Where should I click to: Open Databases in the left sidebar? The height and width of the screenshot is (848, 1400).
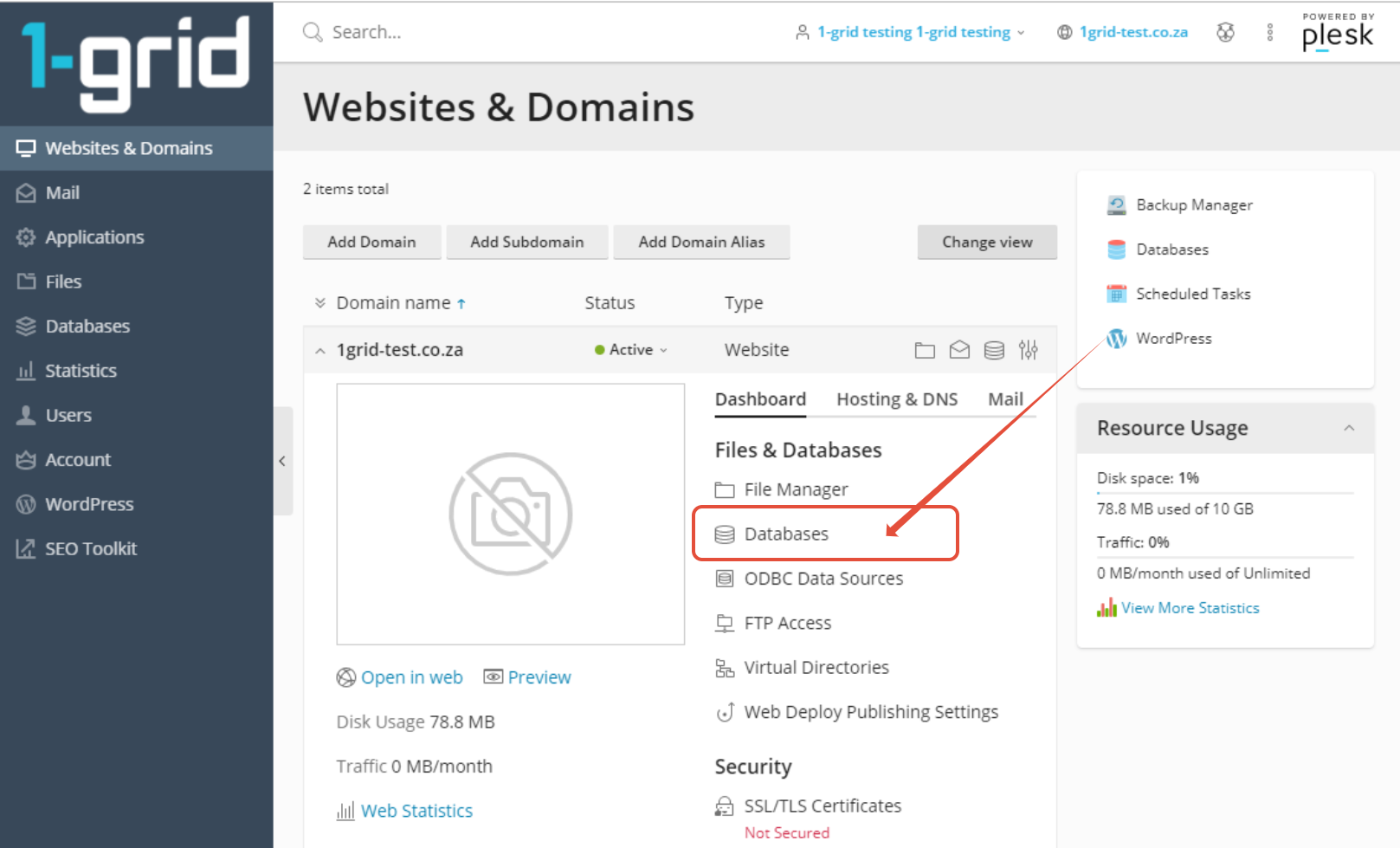point(136,327)
